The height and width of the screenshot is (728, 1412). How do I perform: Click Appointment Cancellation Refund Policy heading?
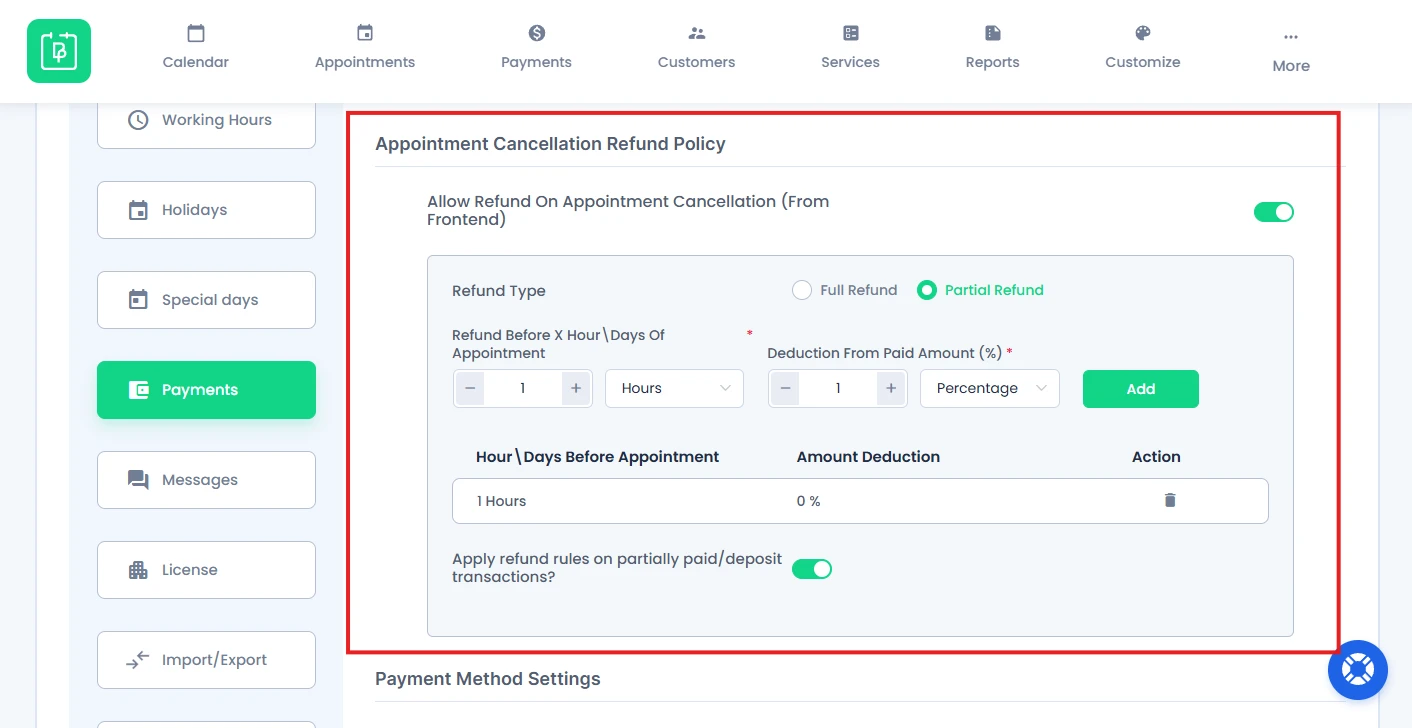click(x=550, y=144)
